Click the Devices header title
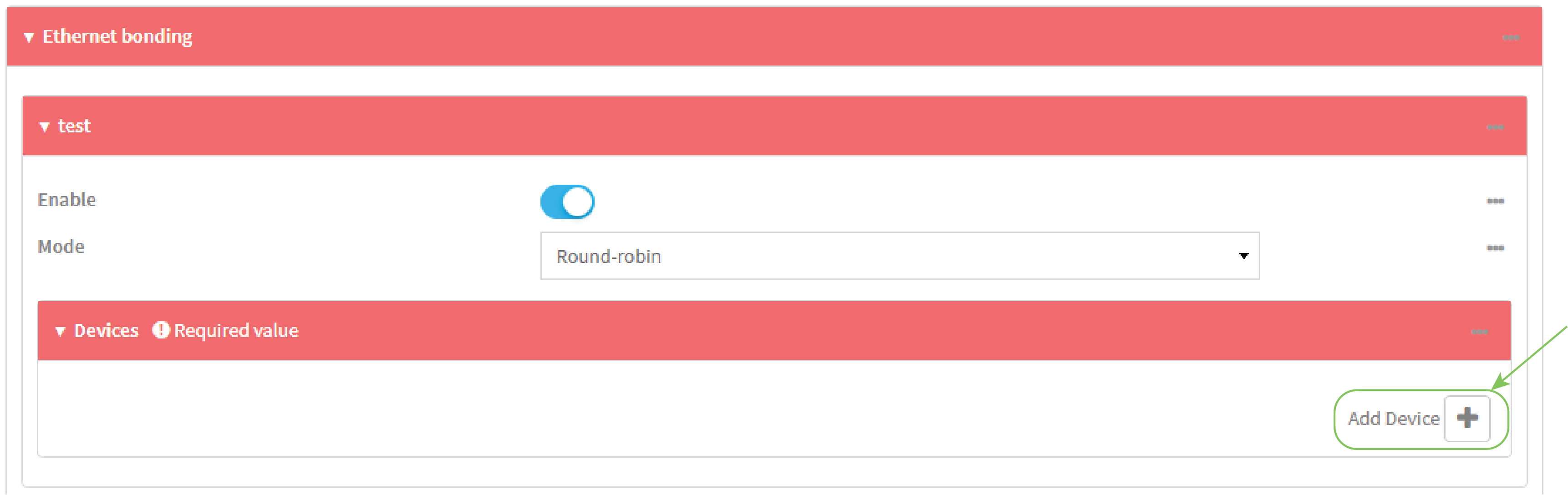This screenshot has height=495, width=1568. [107, 331]
